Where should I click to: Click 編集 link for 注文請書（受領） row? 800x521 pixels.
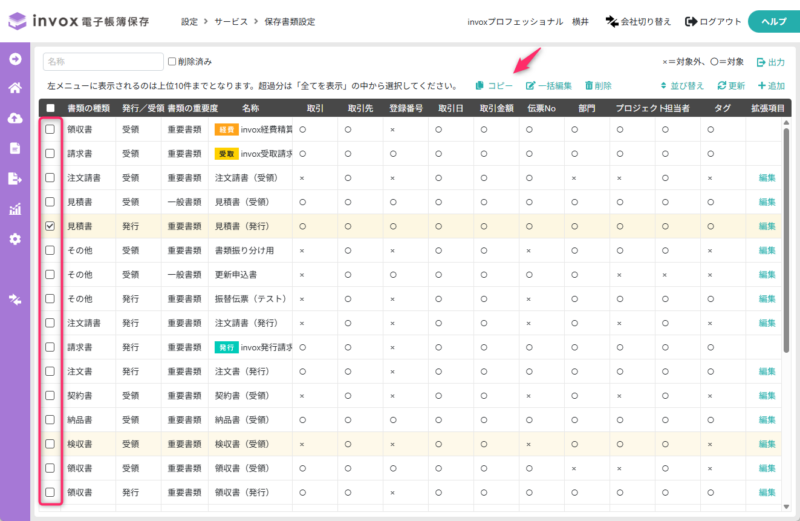[x=767, y=178]
